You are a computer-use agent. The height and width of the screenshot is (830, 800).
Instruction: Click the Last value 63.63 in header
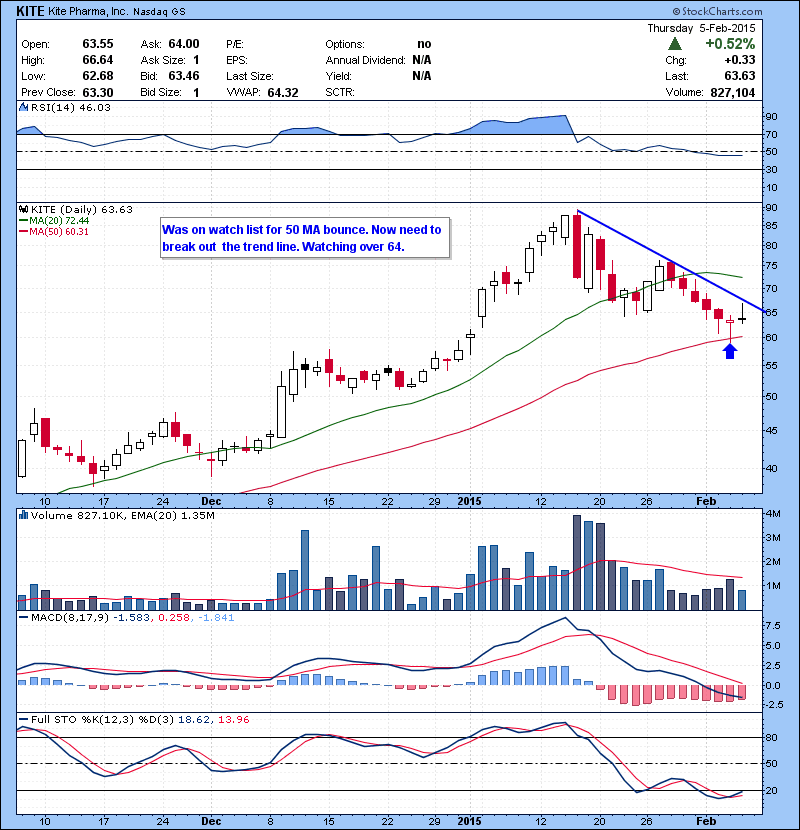tap(740, 76)
